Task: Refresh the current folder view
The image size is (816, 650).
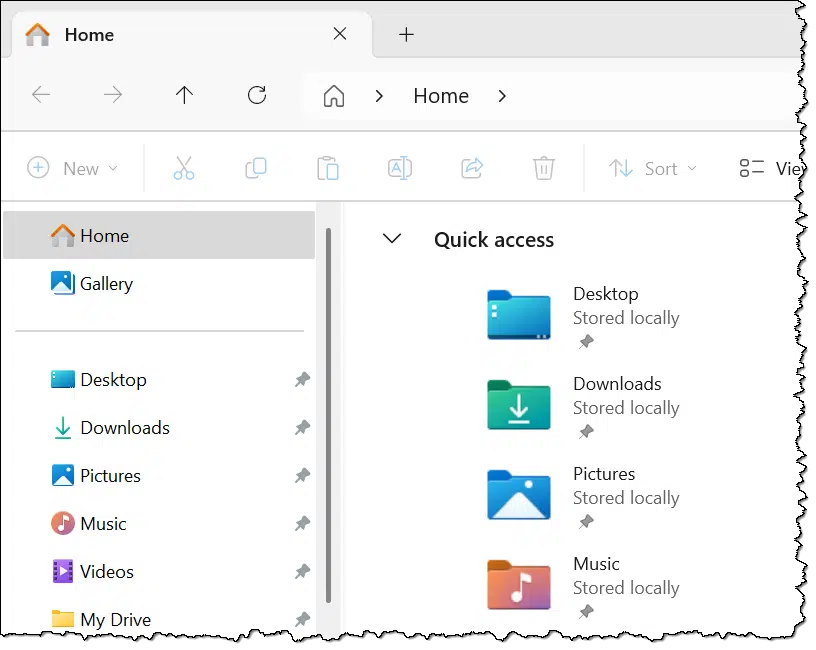Action: (x=257, y=95)
